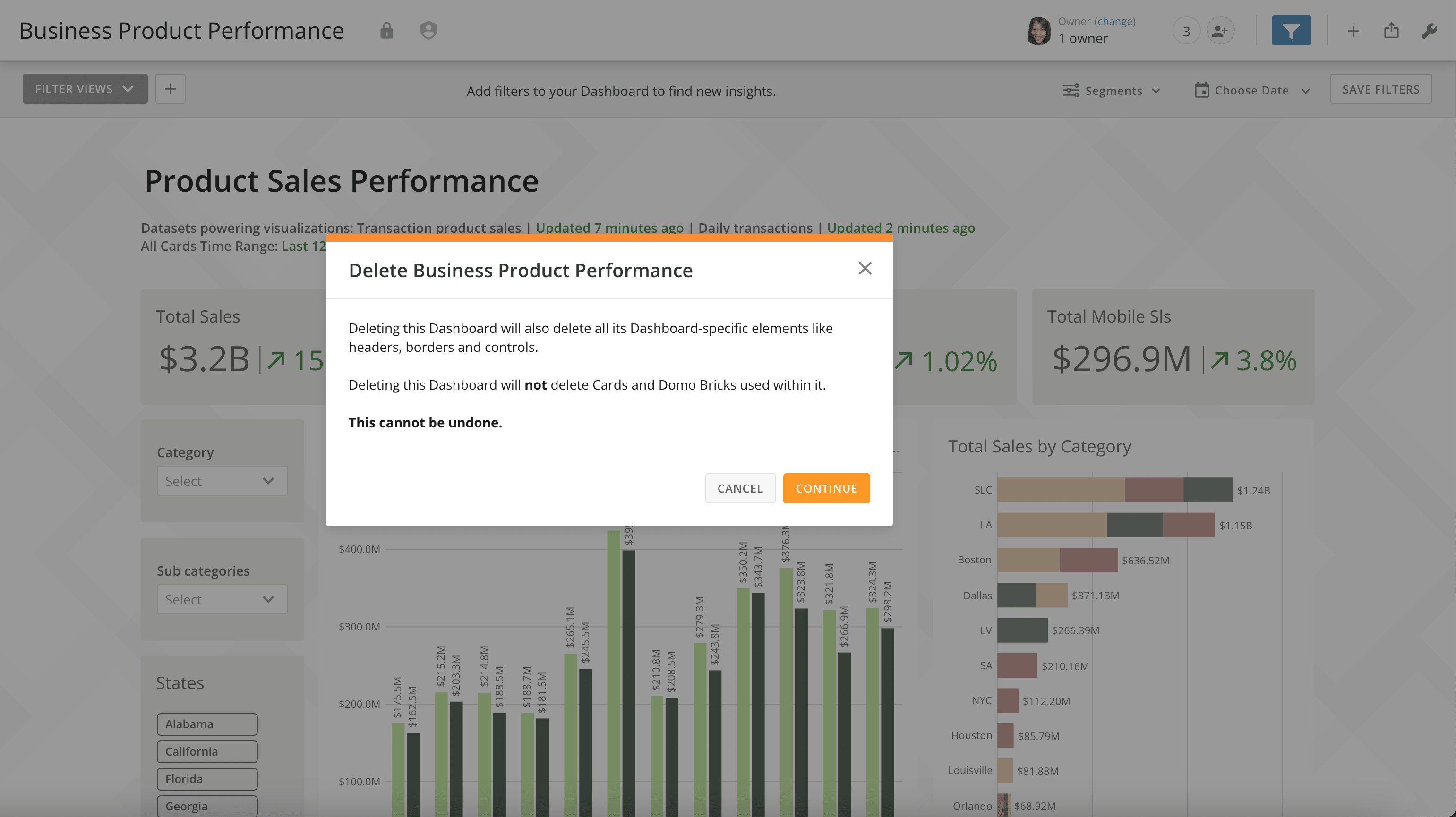1456x817 pixels.
Task: Click the owner profile avatar
Action: point(1038,31)
